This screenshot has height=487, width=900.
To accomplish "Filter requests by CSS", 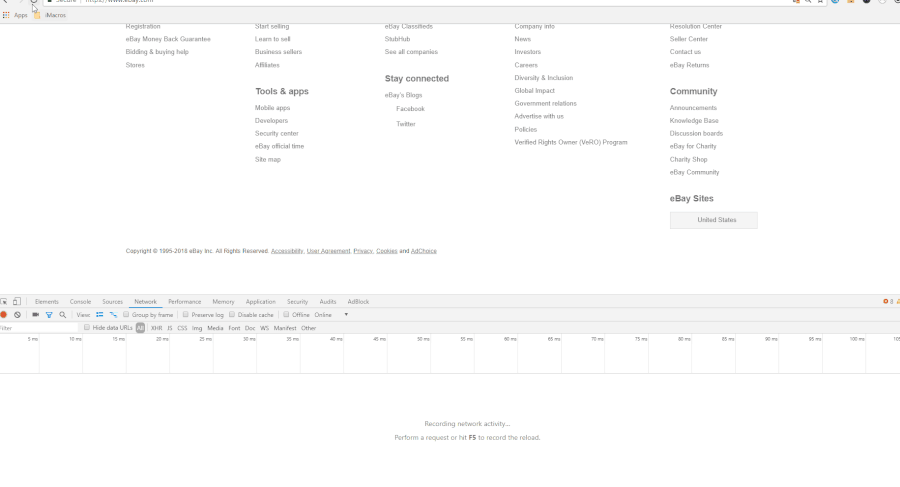I will click(182, 328).
